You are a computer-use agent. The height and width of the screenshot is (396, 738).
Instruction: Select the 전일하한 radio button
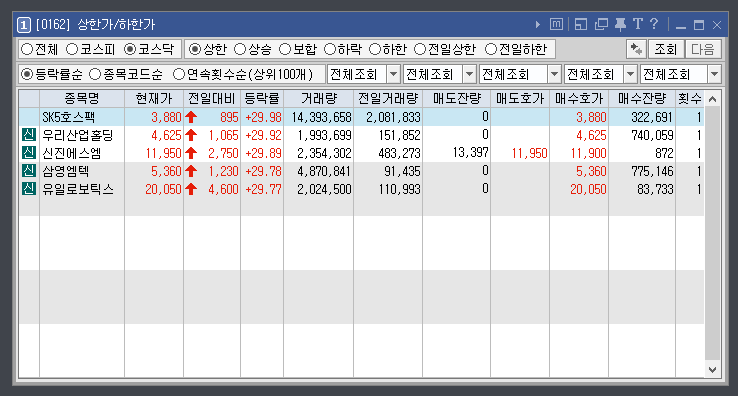coord(491,49)
